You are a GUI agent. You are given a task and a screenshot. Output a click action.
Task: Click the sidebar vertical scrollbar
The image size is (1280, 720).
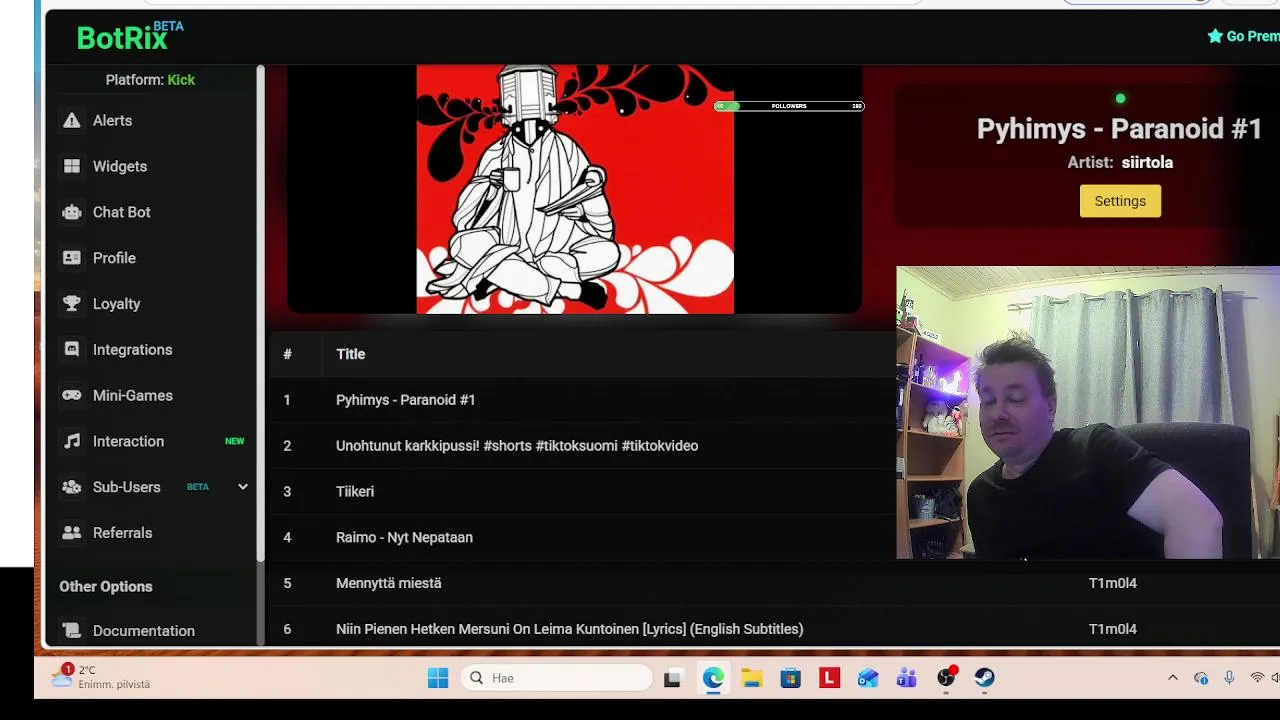point(260,312)
